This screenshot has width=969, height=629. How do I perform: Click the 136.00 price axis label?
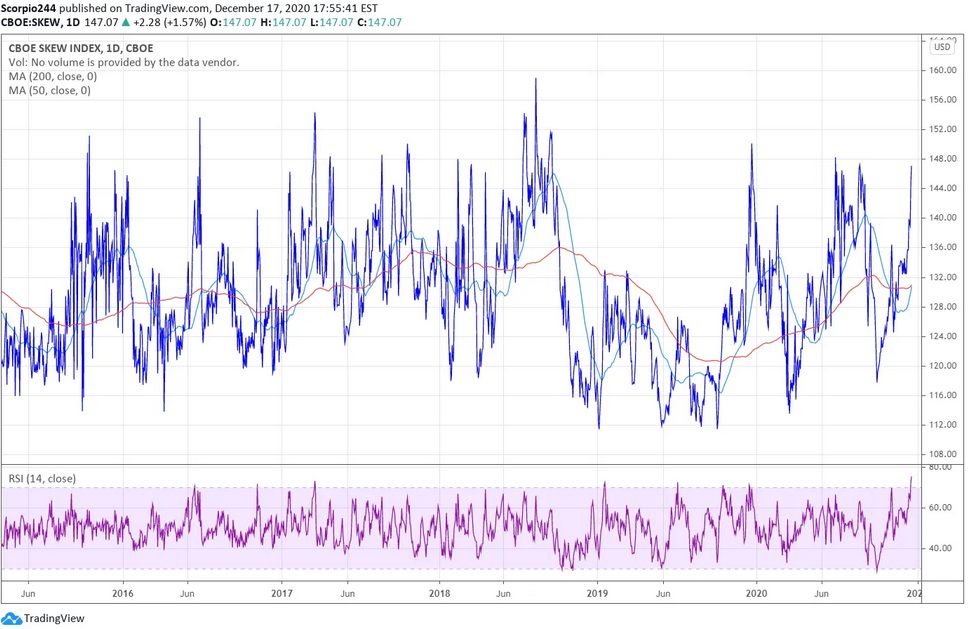coord(943,247)
